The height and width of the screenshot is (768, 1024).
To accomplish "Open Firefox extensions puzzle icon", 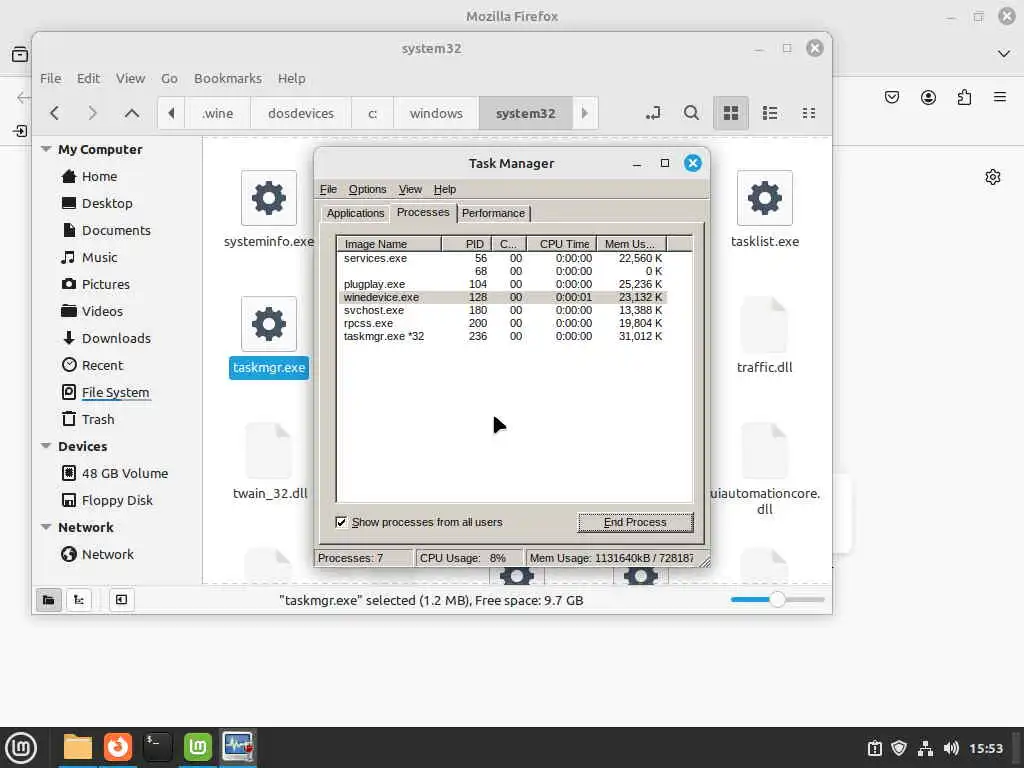I will pyautogui.click(x=964, y=97).
